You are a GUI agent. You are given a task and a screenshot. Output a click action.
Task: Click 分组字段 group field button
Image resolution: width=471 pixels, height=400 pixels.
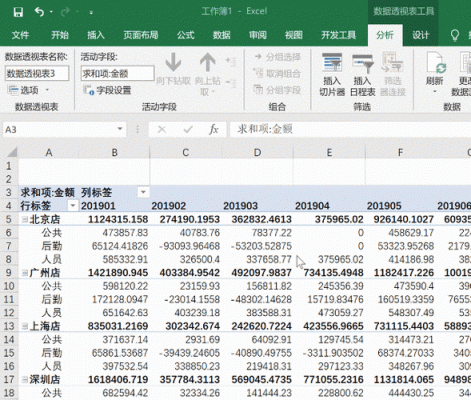pos(277,90)
